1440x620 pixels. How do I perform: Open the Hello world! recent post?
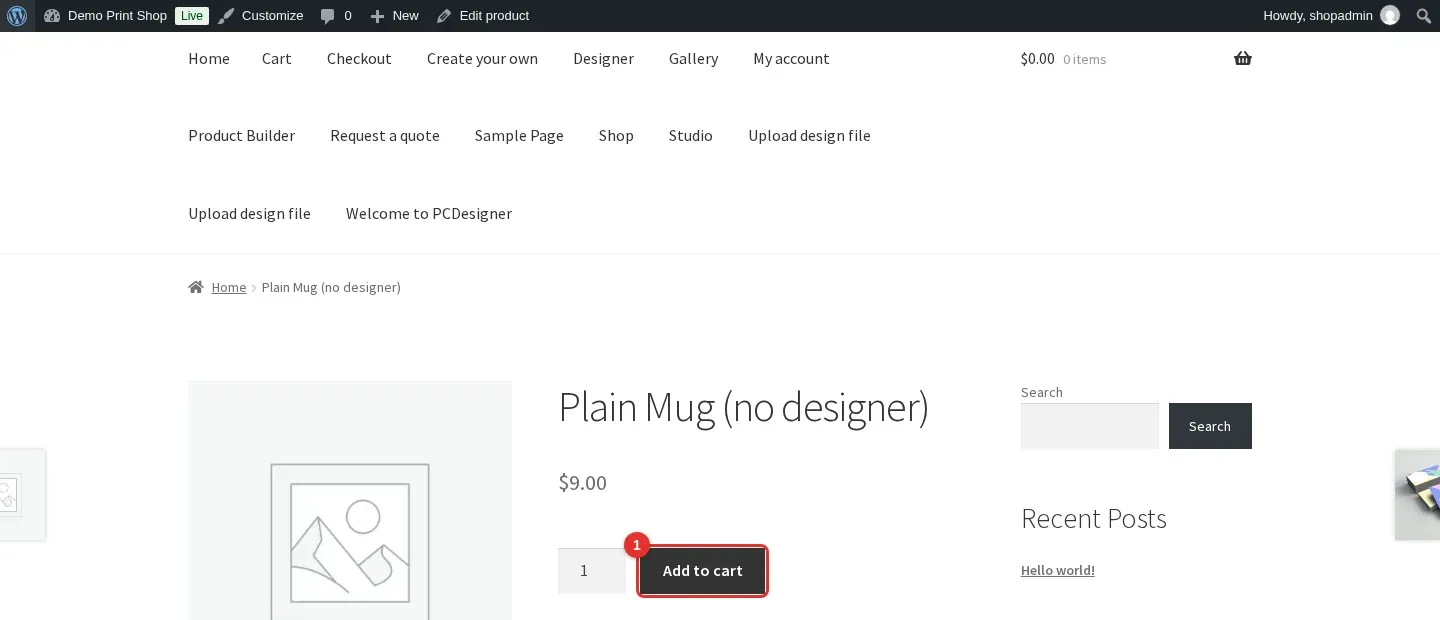(x=1058, y=570)
